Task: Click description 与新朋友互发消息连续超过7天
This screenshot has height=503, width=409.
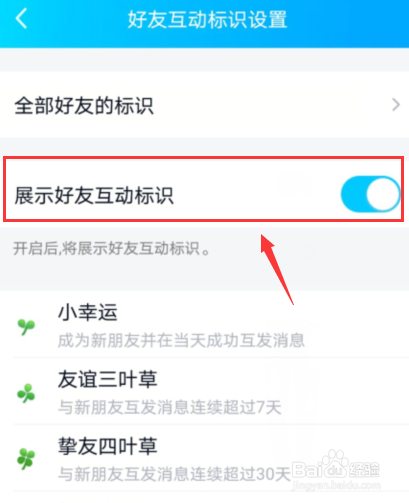Action: point(170,407)
